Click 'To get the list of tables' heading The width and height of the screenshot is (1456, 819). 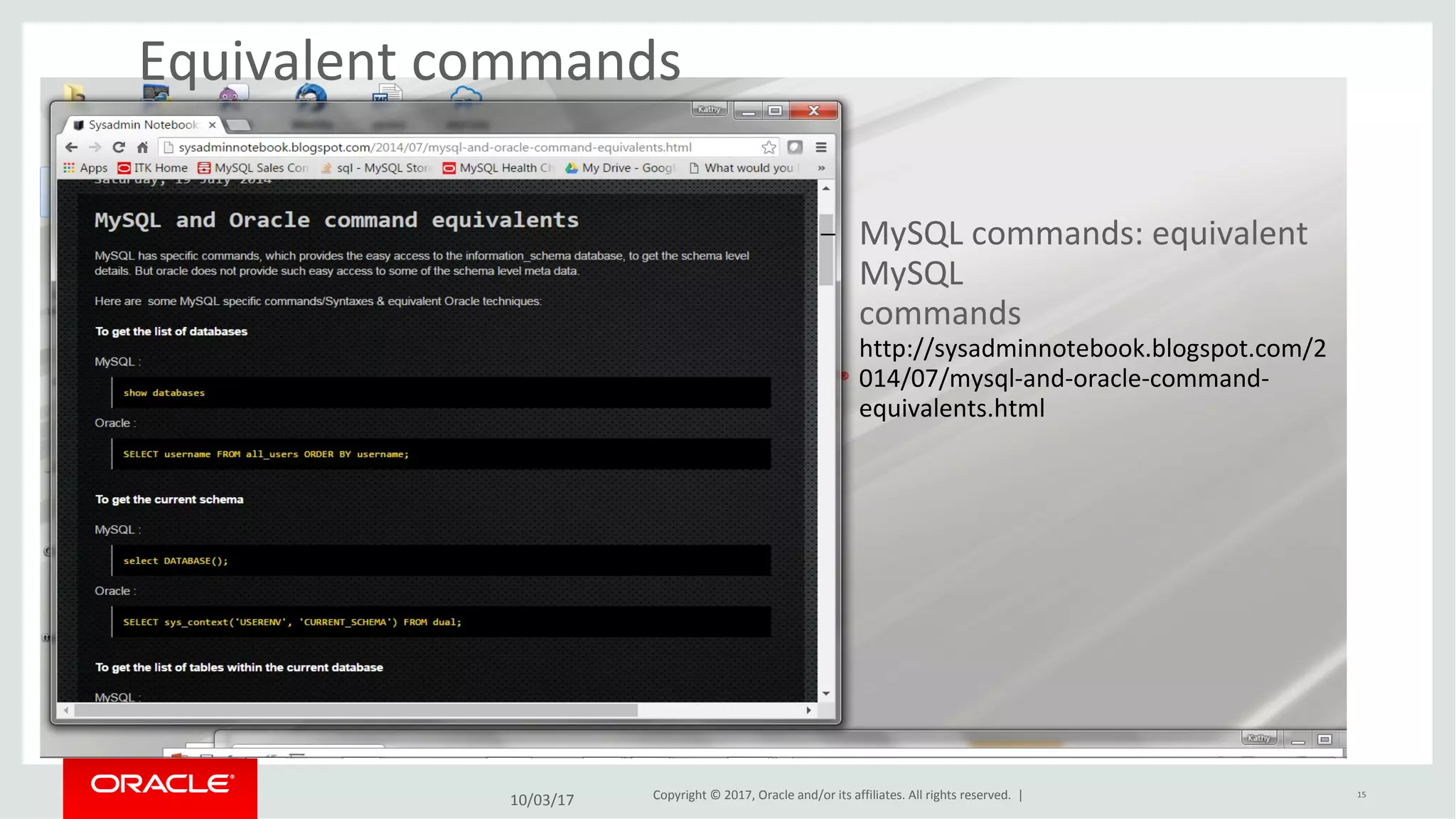239,667
